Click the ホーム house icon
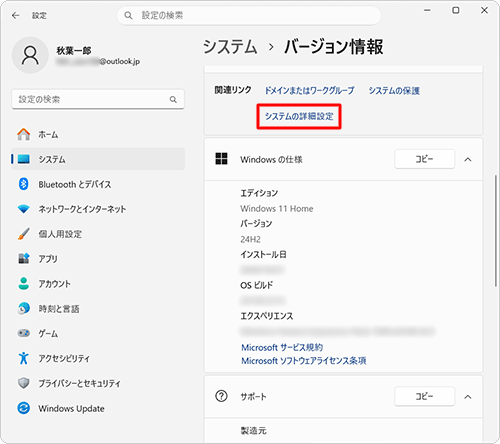Screen dimensions: 500x444 [x=24, y=134]
